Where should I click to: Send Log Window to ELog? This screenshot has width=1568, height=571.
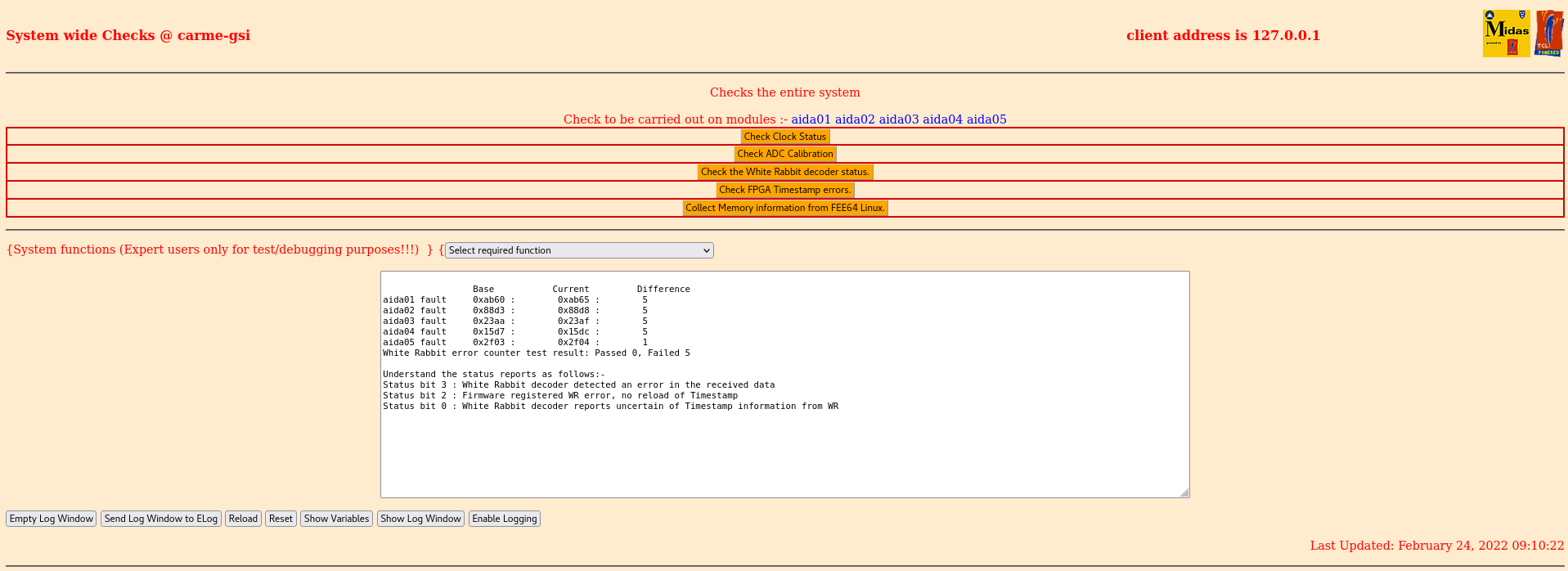(161, 519)
